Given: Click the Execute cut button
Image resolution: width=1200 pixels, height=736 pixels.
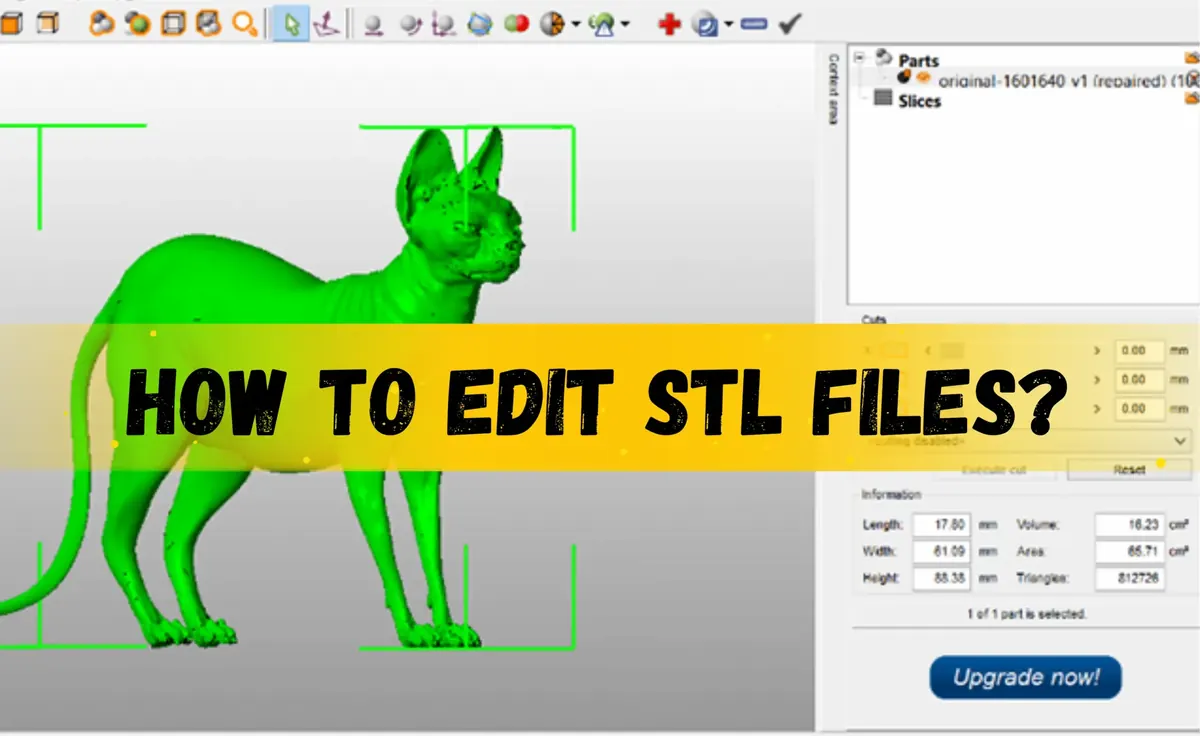Looking at the screenshot, I should coord(994,469).
